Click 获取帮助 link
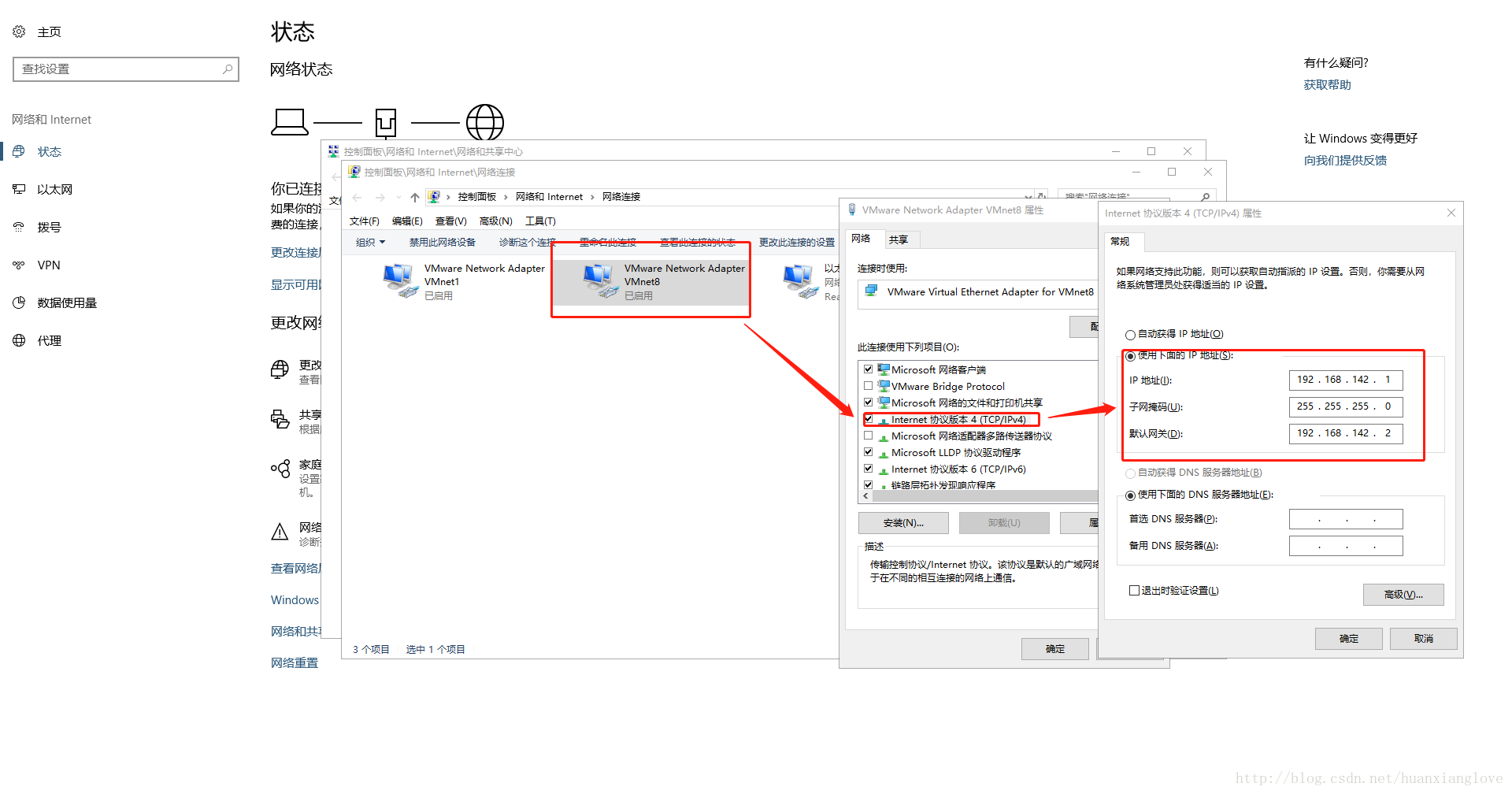This screenshot has width=1512, height=794. (x=1328, y=85)
